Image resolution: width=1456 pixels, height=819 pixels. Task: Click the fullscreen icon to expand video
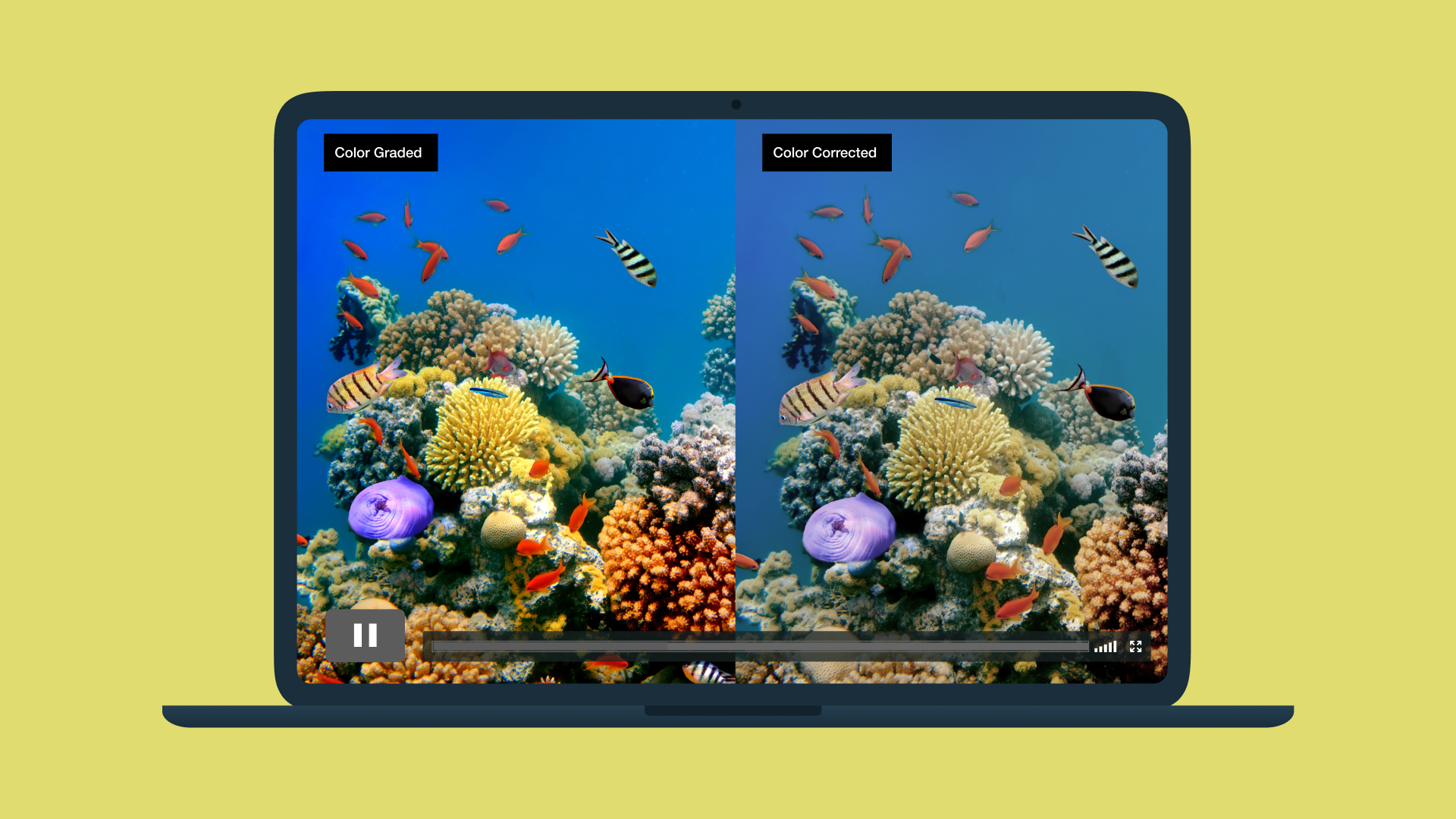coord(1135,645)
